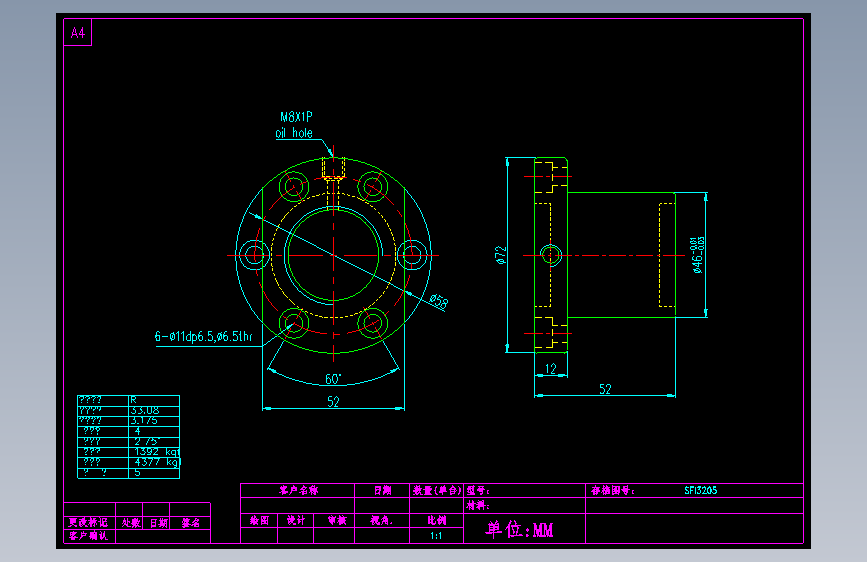Image resolution: width=867 pixels, height=562 pixels.
Task: Click the 3.175 value in the spec table
Action: [144, 420]
